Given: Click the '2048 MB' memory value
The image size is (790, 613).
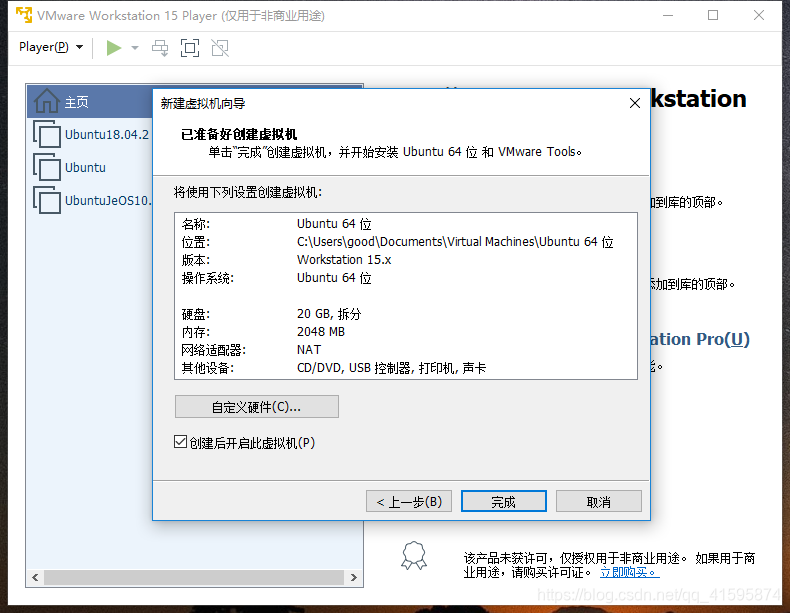Looking at the screenshot, I should tap(321, 332).
